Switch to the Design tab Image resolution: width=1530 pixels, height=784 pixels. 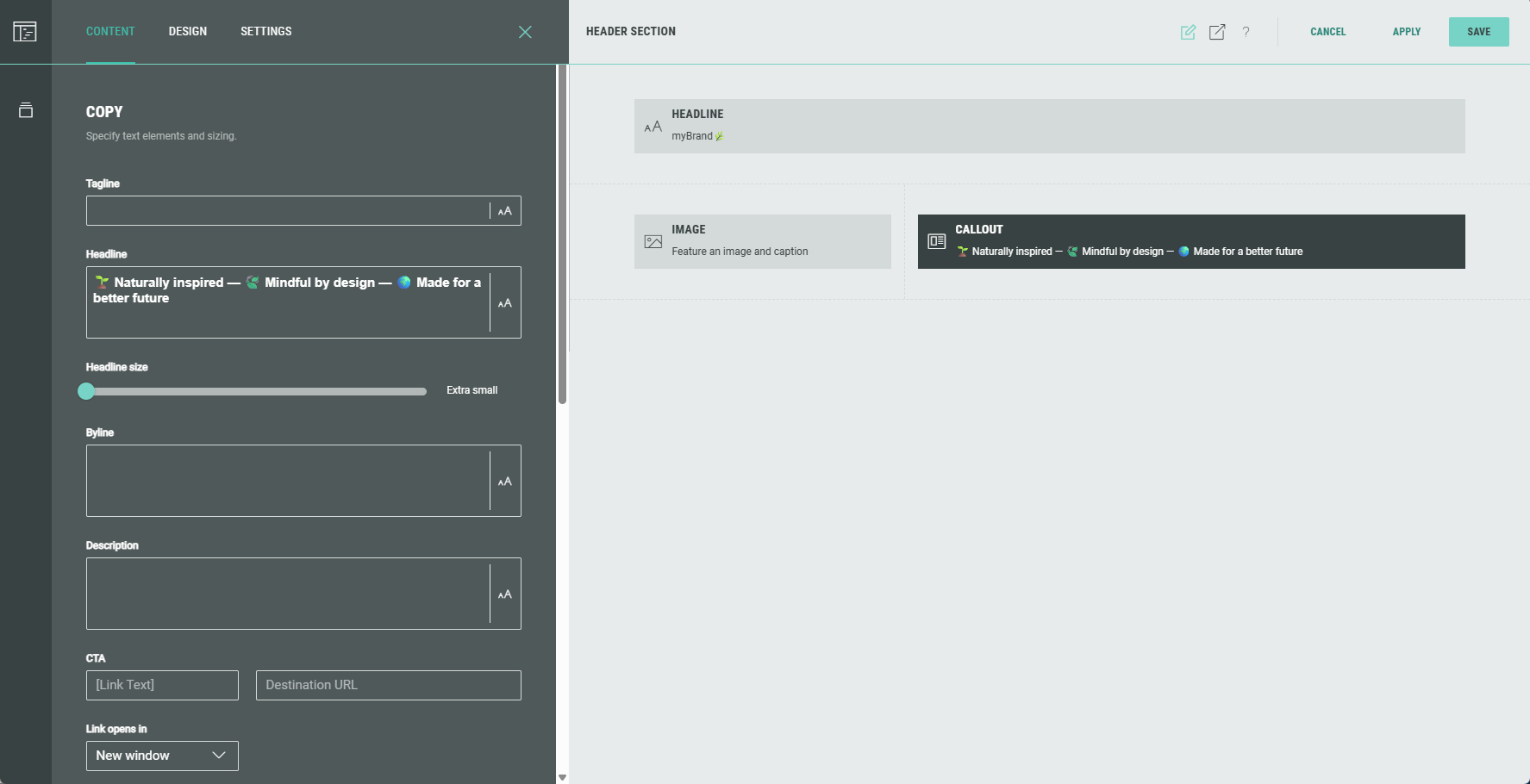point(187,32)
